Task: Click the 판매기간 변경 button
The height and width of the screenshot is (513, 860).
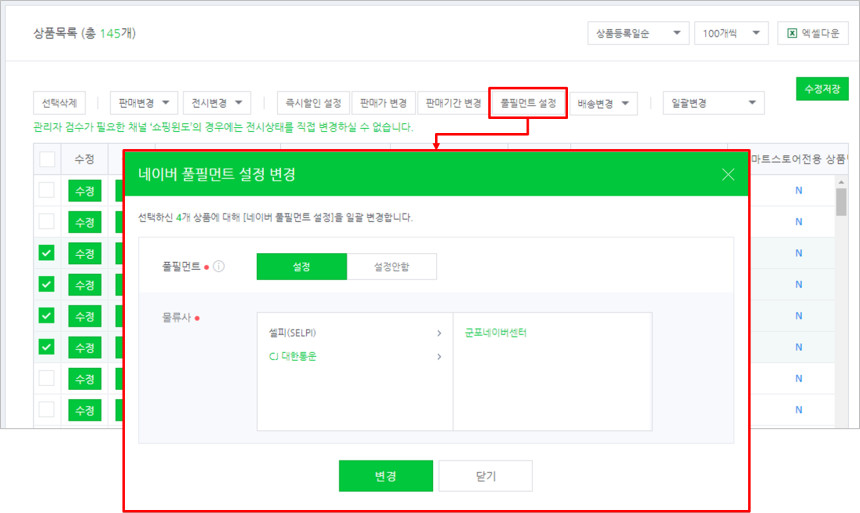Action: (453, 103)
